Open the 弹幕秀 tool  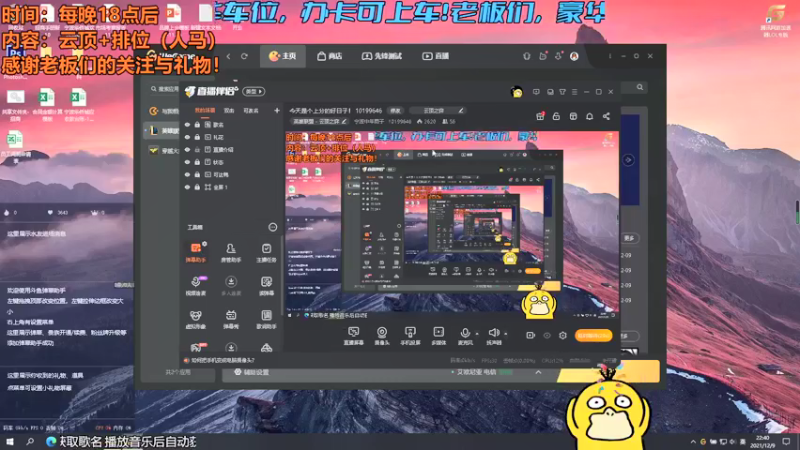click(231, 319)
